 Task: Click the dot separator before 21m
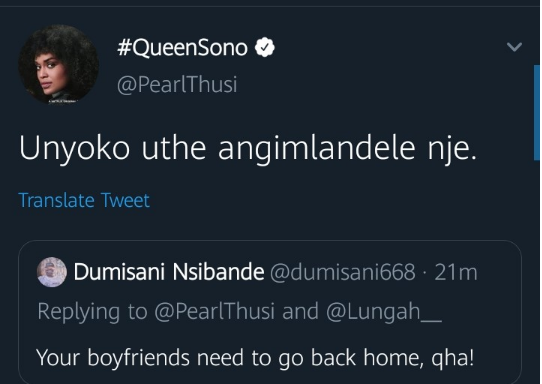(425, 273)
